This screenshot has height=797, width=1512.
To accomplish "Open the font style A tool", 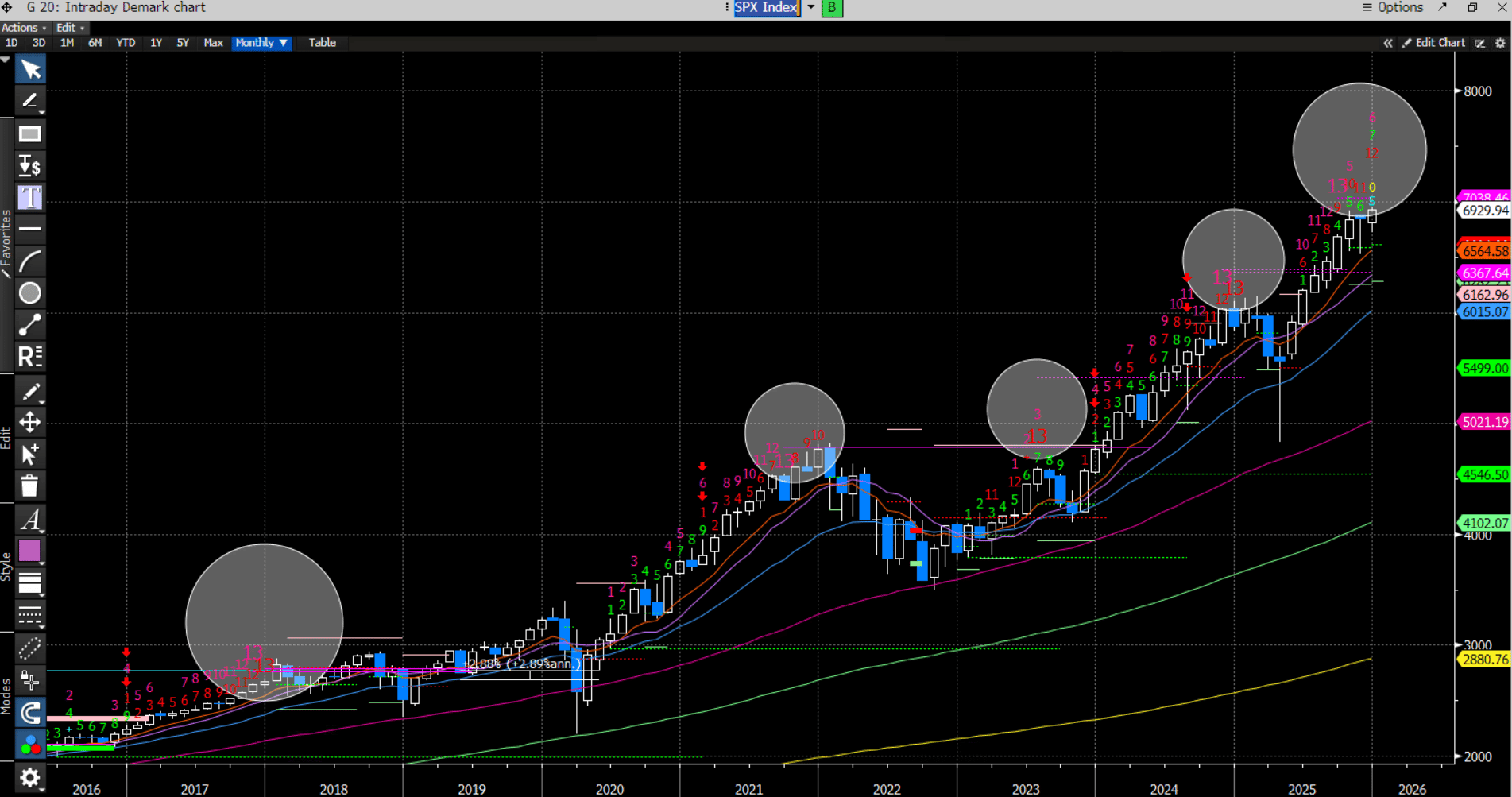I will [30, 520].
